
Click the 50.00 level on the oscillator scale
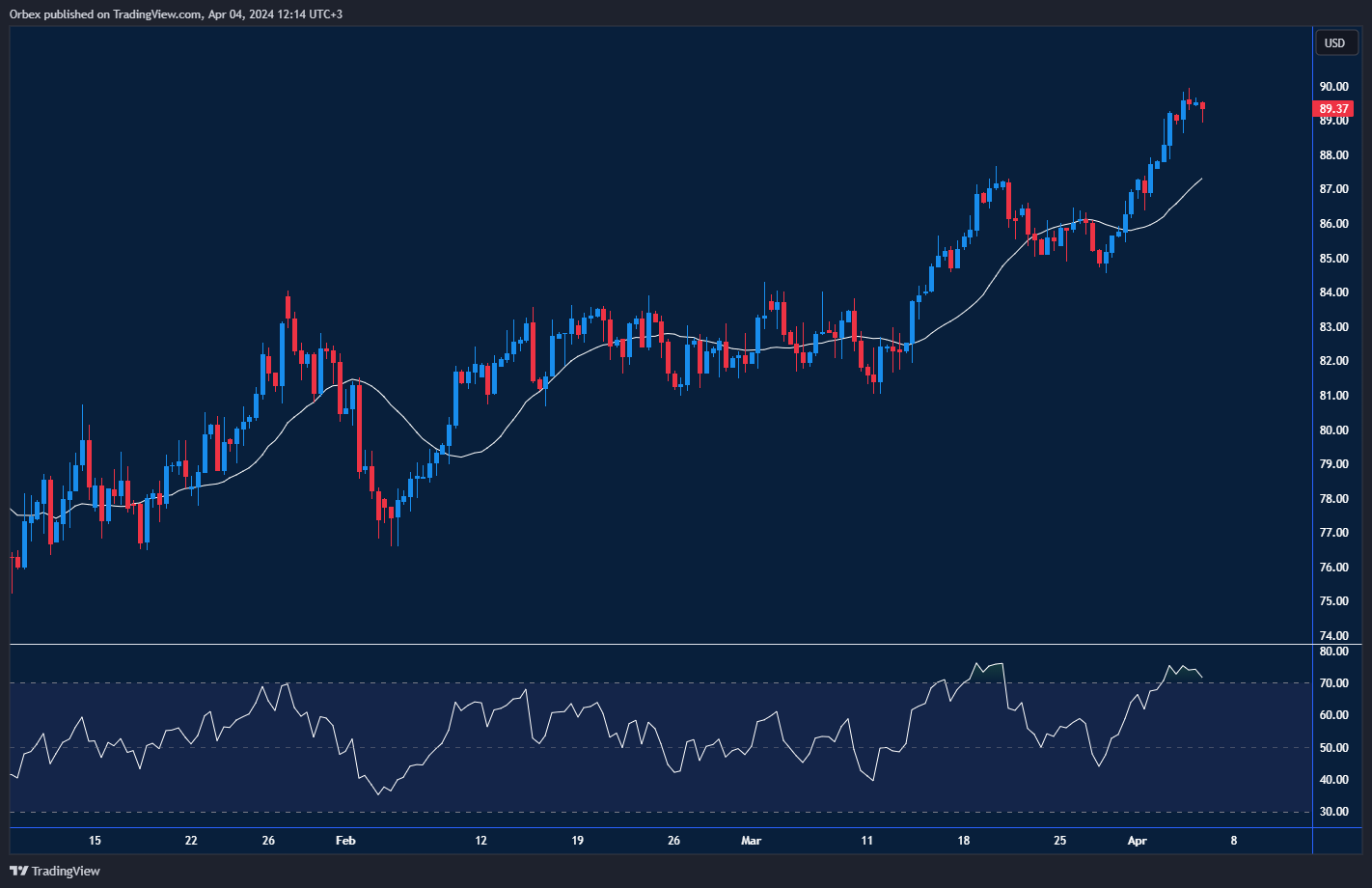1333,748
